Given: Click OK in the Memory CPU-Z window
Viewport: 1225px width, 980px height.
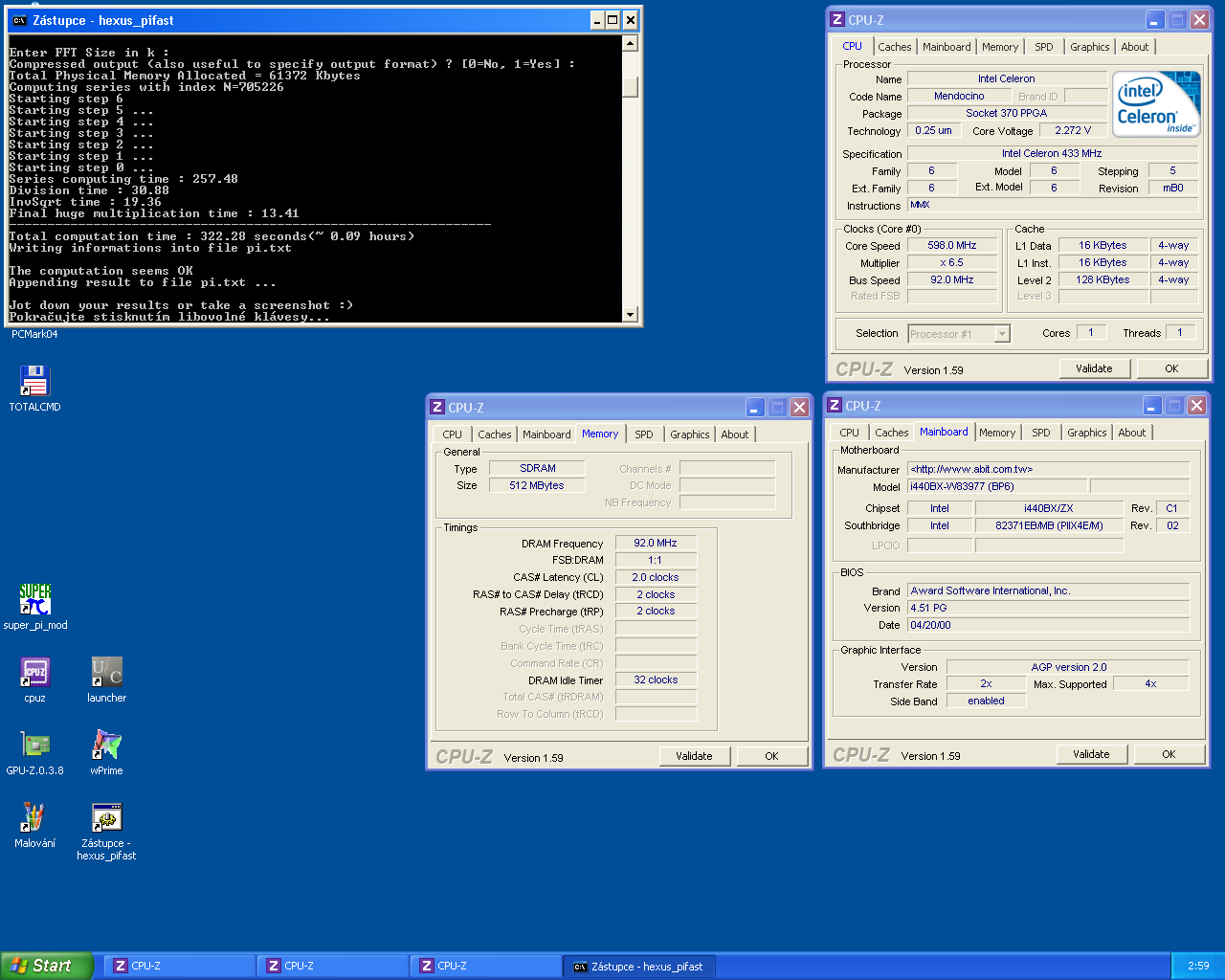Looking at the screenshot, I should click(x=771, y=756).
